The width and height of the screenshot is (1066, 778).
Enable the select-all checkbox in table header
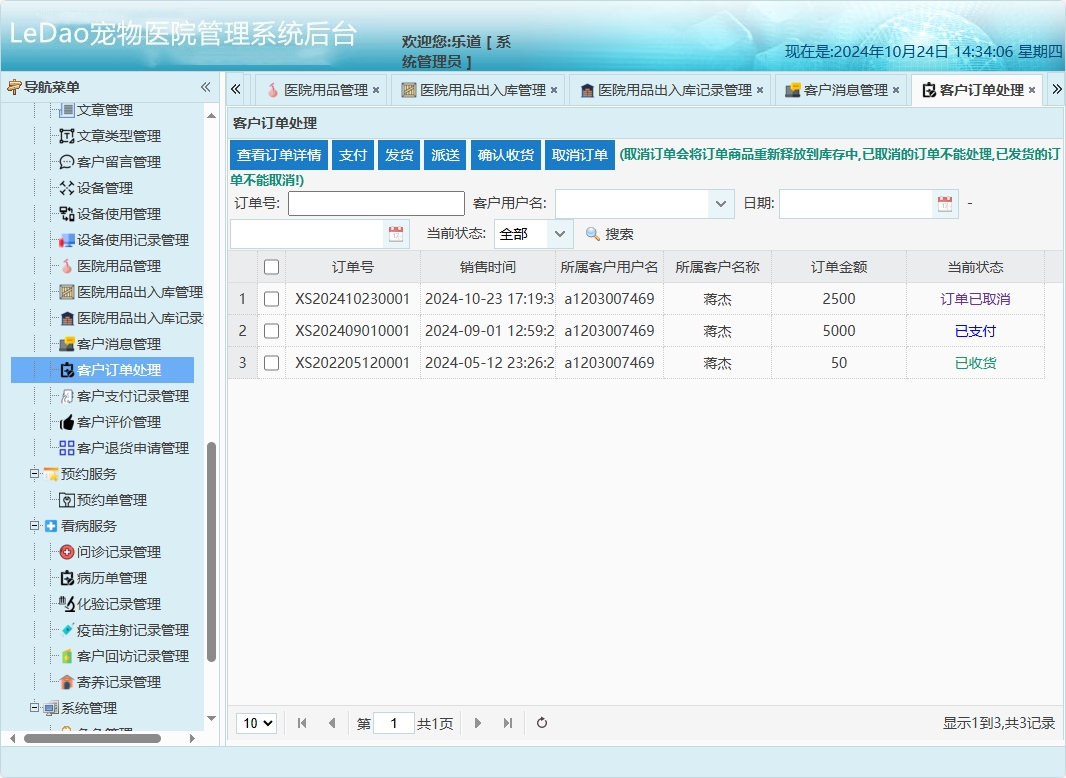pyautogui.click(x=271, y=266)
